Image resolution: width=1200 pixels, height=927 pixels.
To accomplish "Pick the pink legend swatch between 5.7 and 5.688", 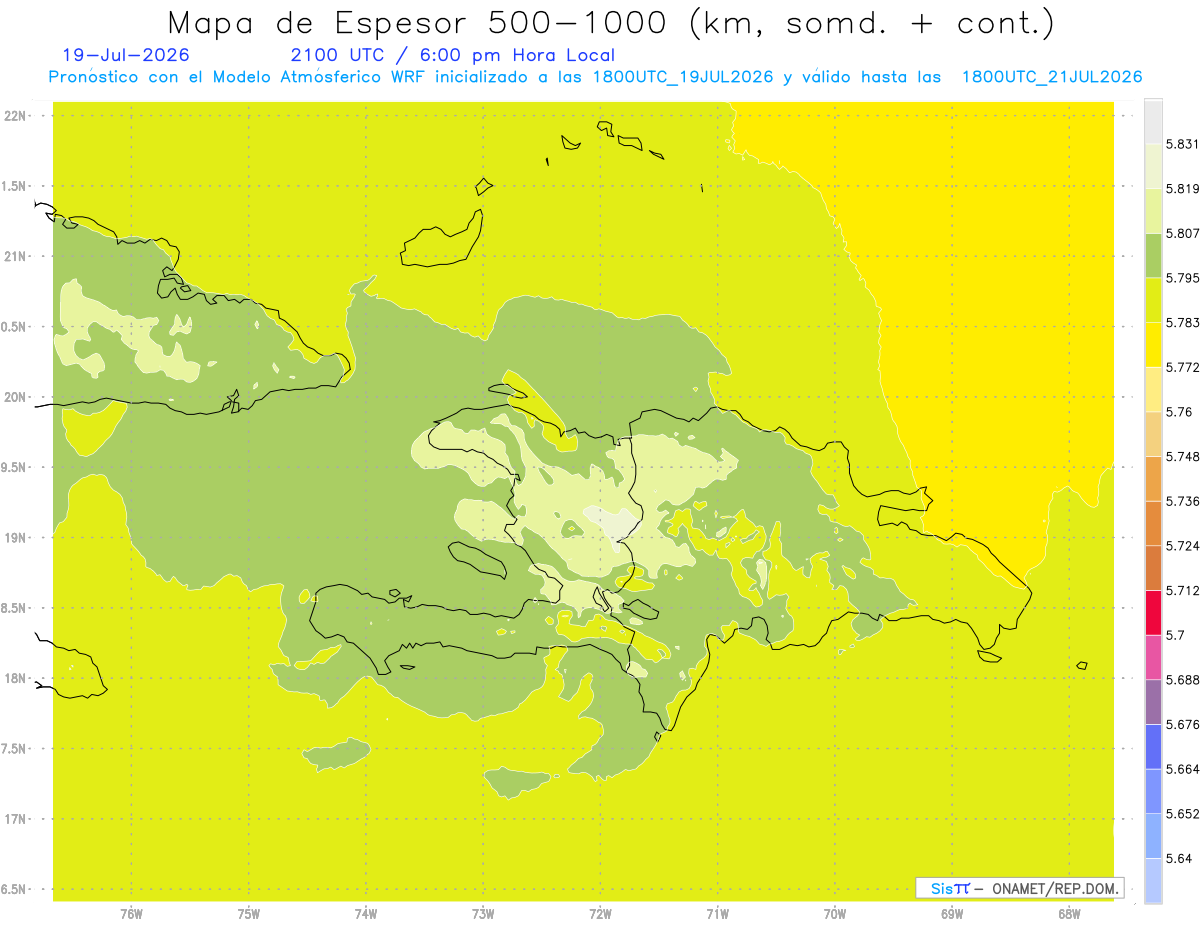I will 1153,657.
